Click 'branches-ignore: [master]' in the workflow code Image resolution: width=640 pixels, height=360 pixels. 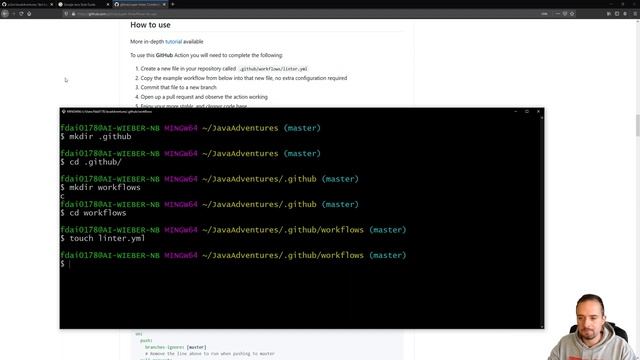[176, 347]
